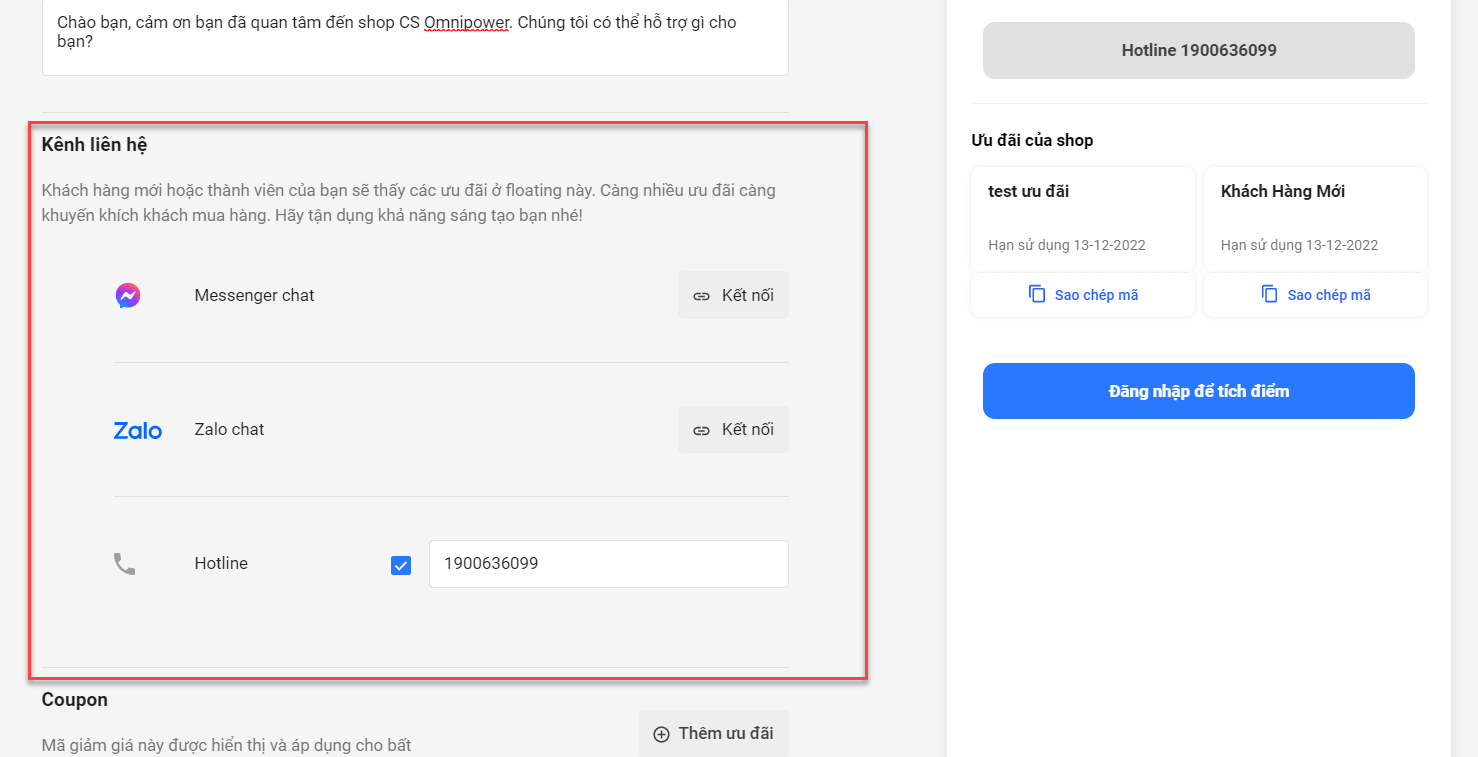This screenshot has height=757, width=1478.
Task: Click the Messenger chat logo icon
Action: pyautogui.click(x=127, y=295)
